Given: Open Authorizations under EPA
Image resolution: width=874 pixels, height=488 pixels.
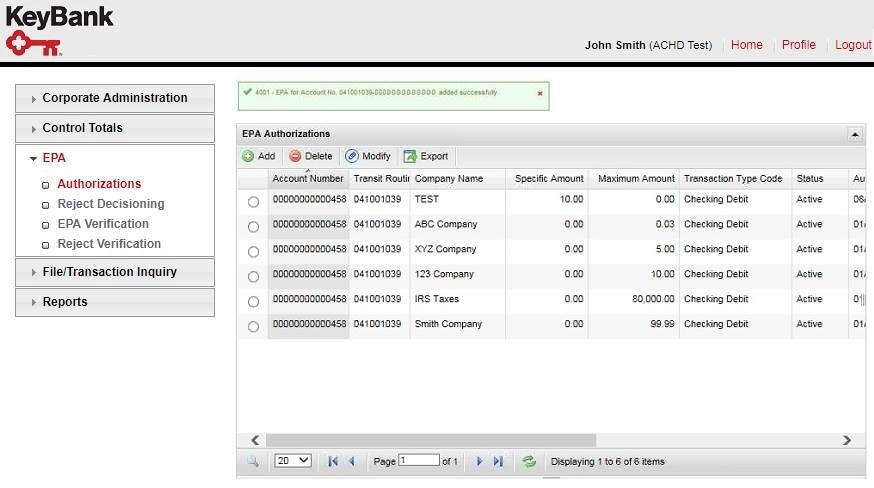Looking at the screenshot, I should (99, 183).
